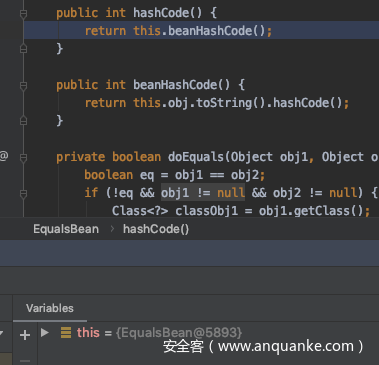Collapse the beanHashCode() method fold marker
The image size is (379, 365).
[x=23, y=86]
